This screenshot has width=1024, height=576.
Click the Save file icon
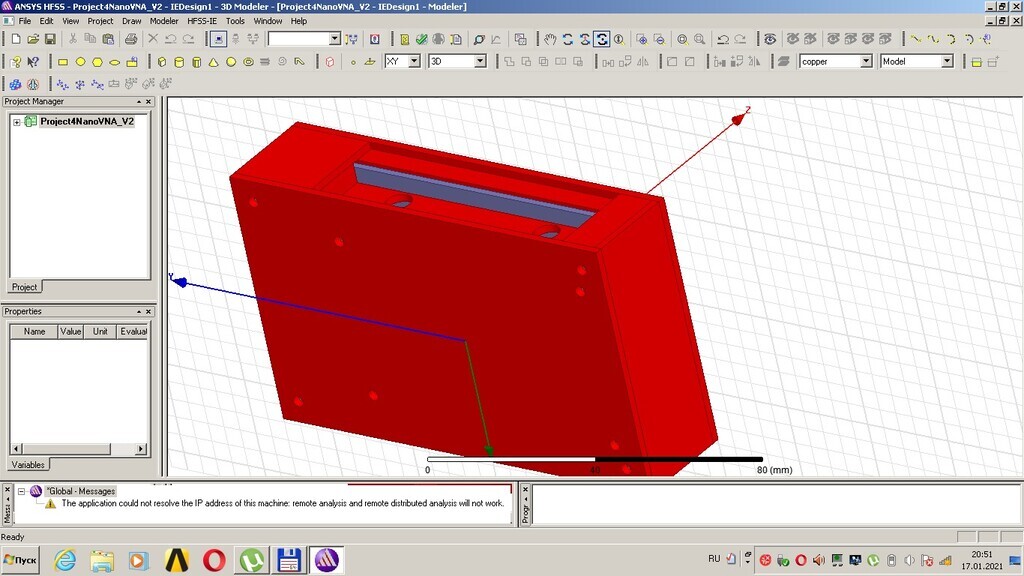(x=50, y=39)
